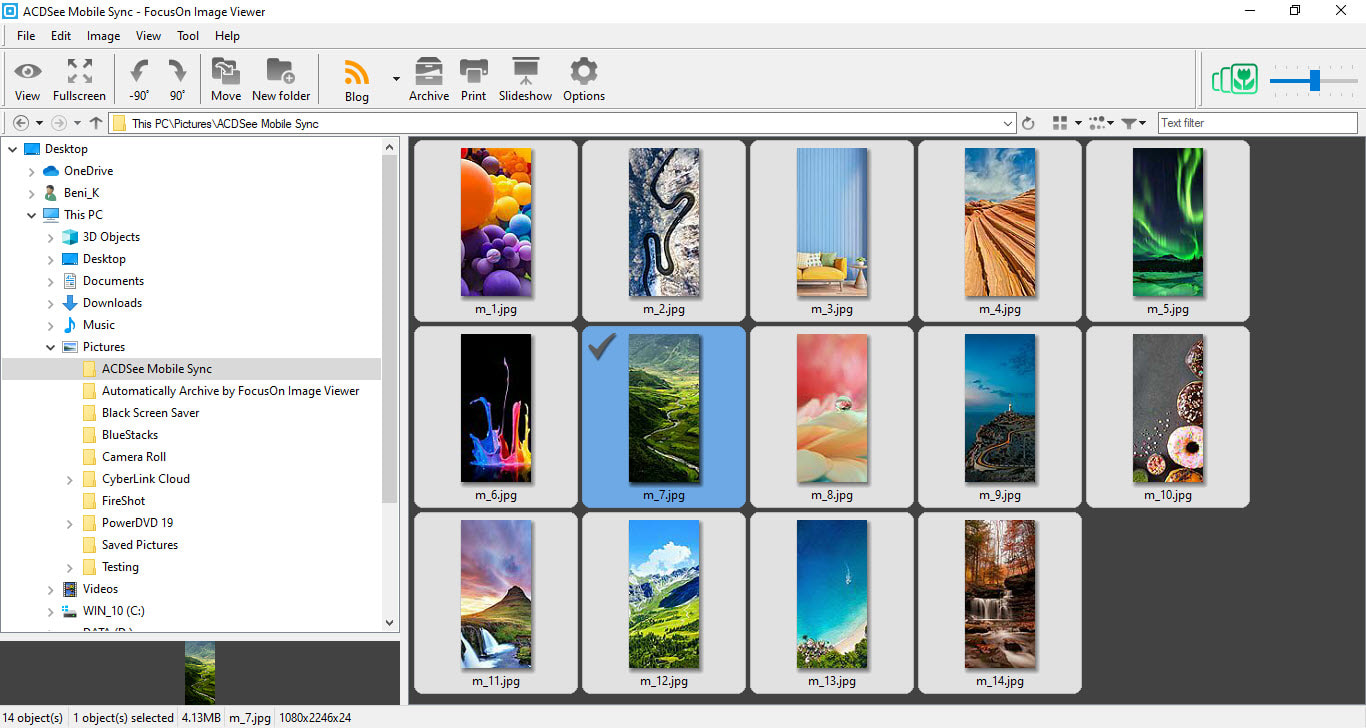
Task: Open Options with the gear icon
Action: coord(584,80)
